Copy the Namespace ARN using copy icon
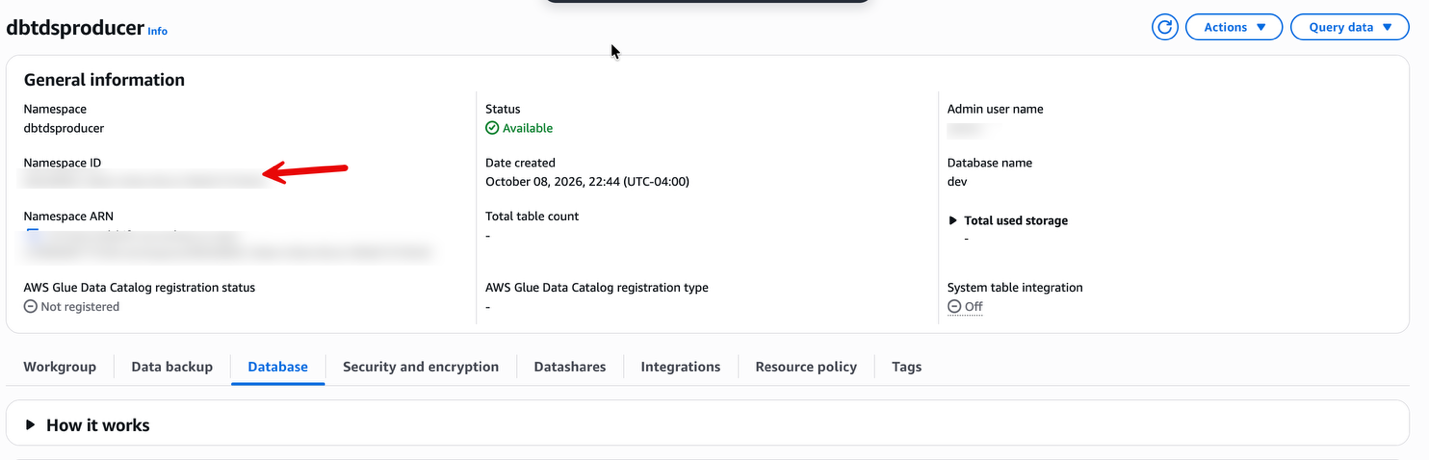 pyautogui.click(x=32, y=235)
